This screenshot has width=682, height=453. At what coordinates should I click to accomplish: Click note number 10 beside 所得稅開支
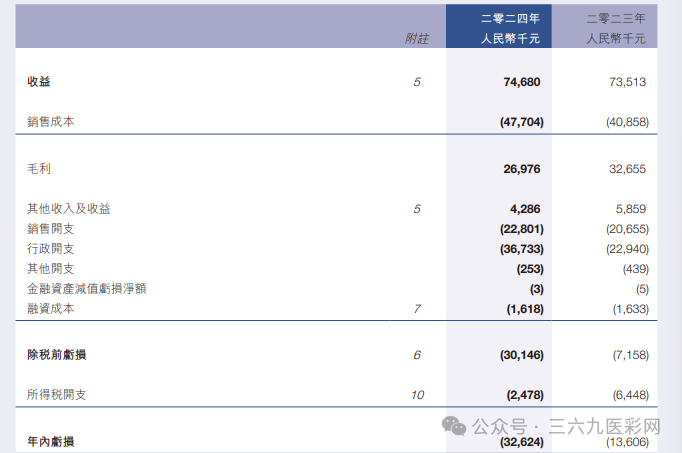[x=417, y=395]
